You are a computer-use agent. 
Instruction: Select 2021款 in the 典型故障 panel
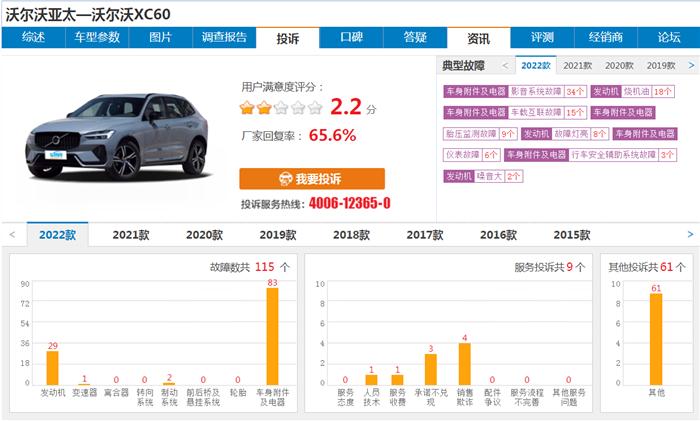577,66
